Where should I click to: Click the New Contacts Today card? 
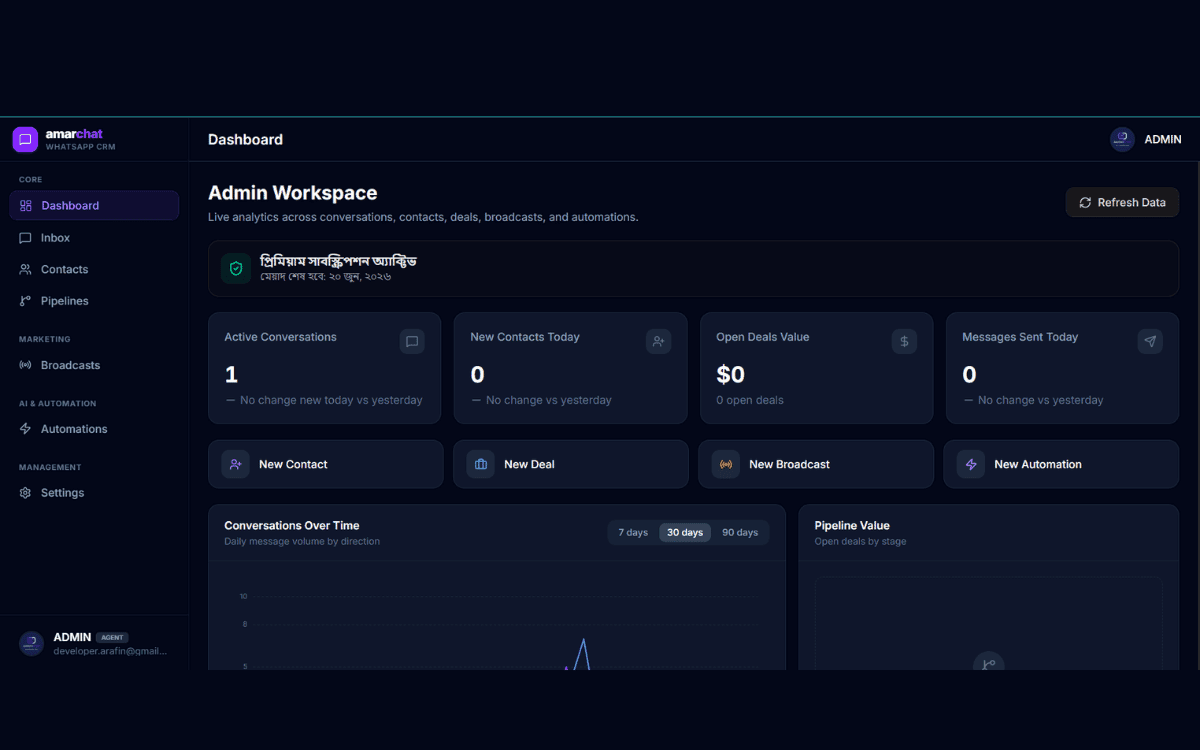[x=570, y=368]
